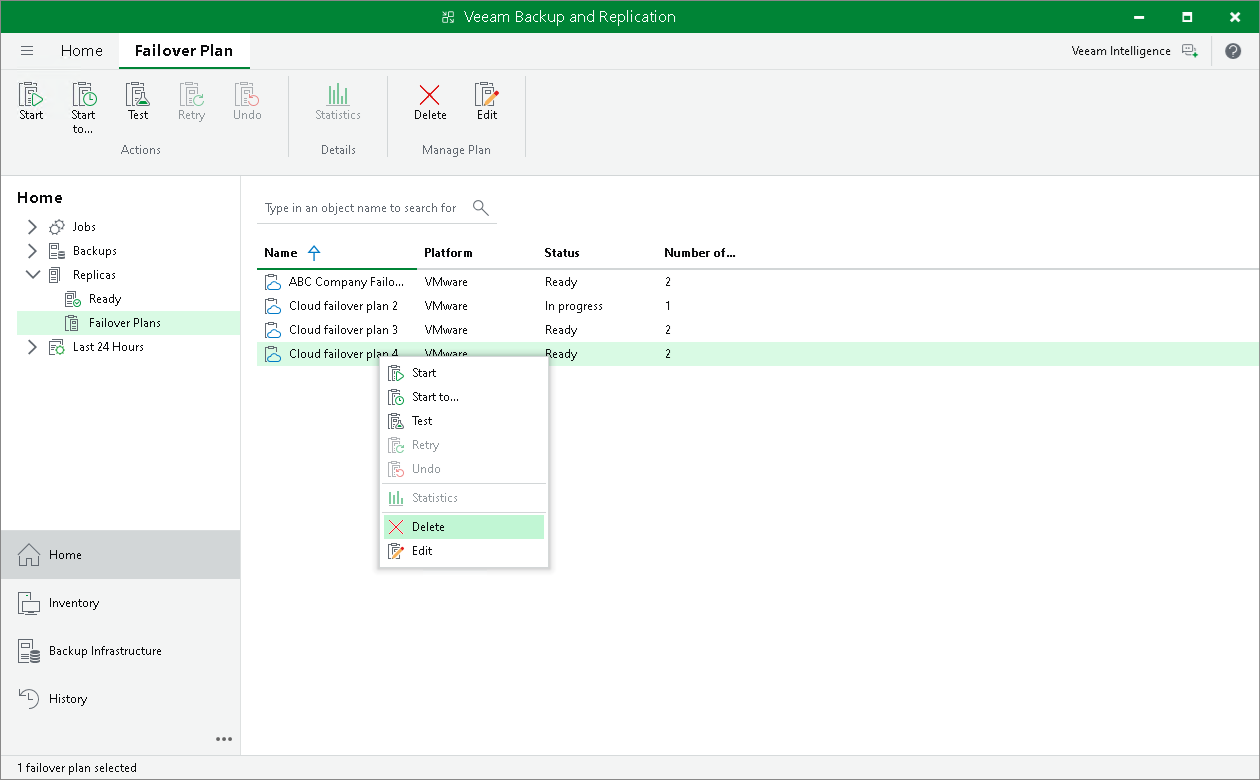Expand the Last 24 Hours node
This screenshot has width=1260, height=780.
point(32,347)
